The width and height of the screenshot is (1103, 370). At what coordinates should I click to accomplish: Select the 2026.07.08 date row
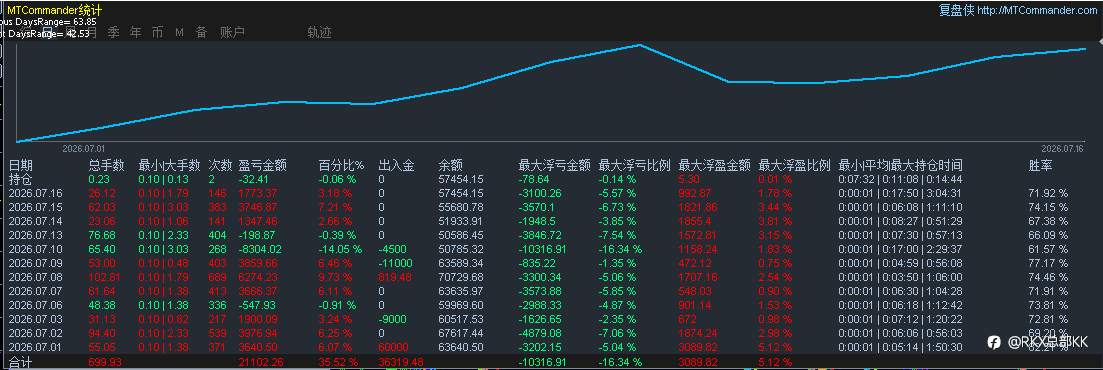pyautogui.click(x=36, y=276)
